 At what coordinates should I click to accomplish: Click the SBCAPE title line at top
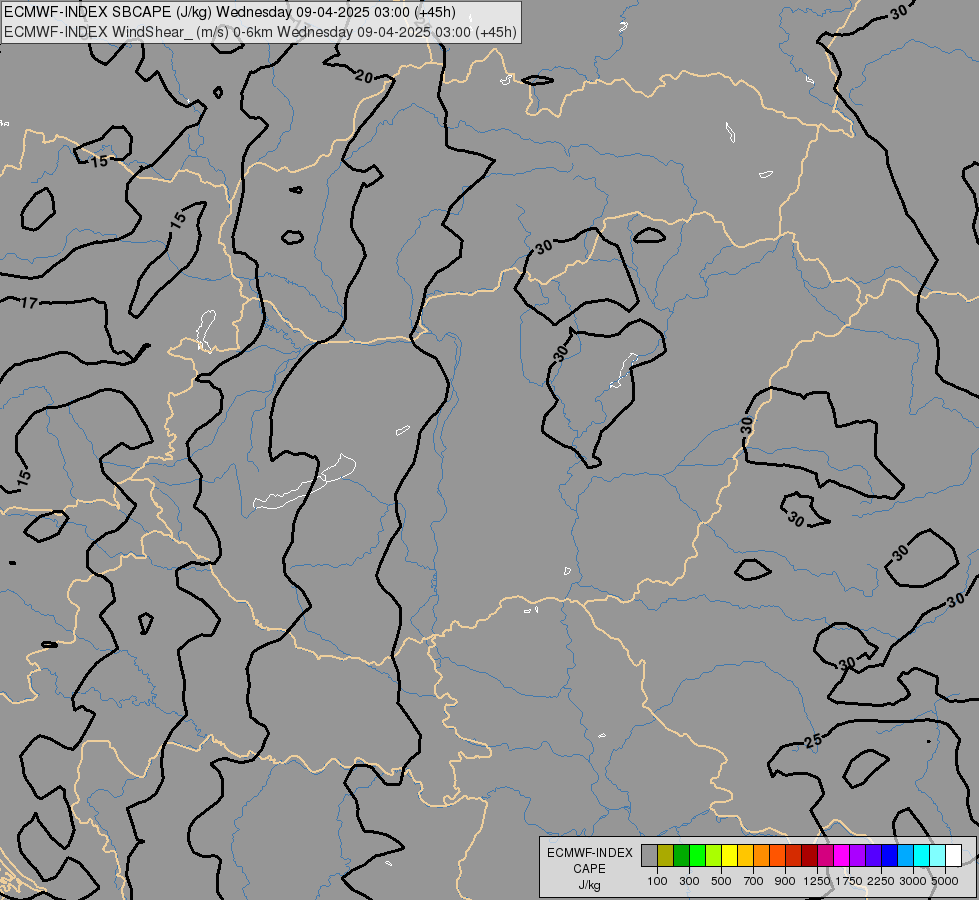(x=230, y=12)
